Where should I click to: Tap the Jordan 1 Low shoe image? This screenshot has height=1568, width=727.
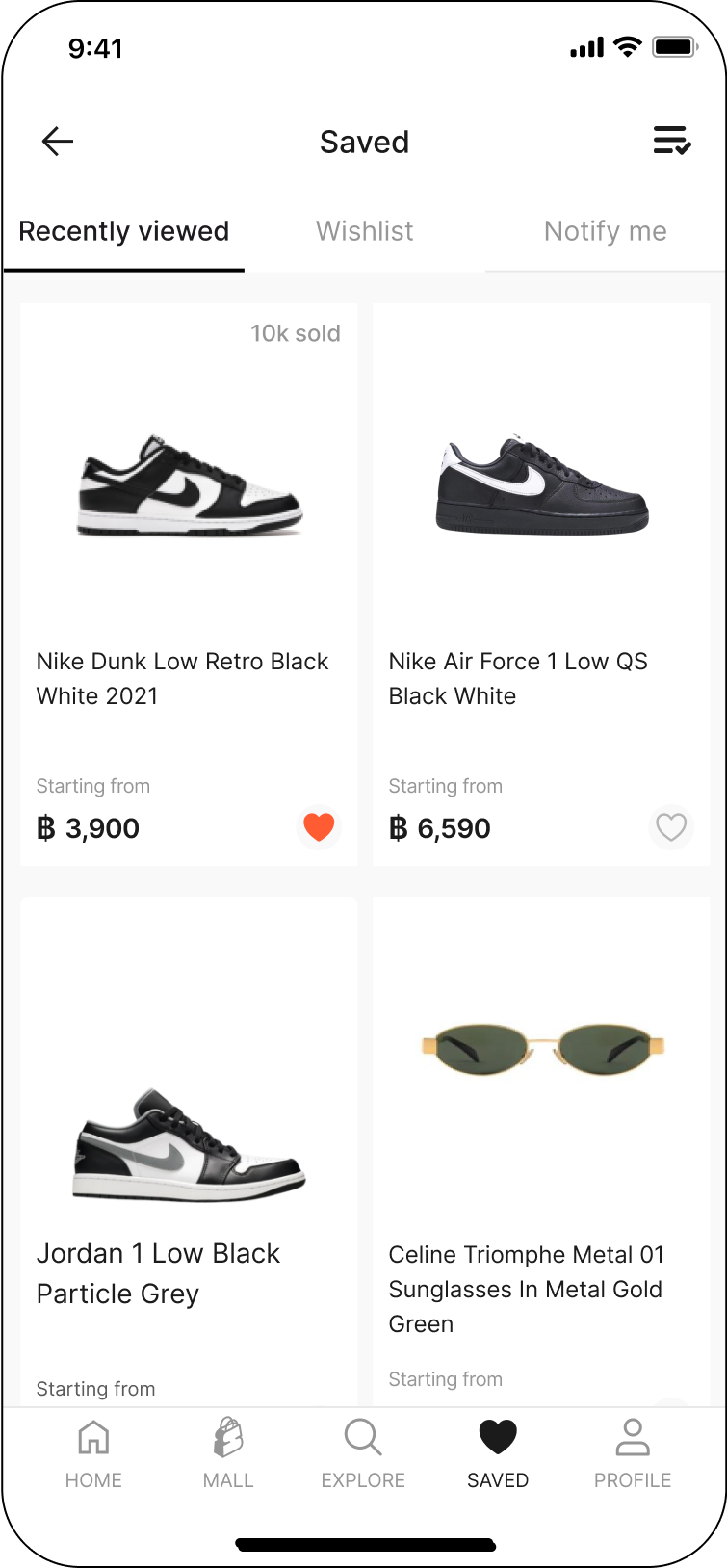point(189,1146)
